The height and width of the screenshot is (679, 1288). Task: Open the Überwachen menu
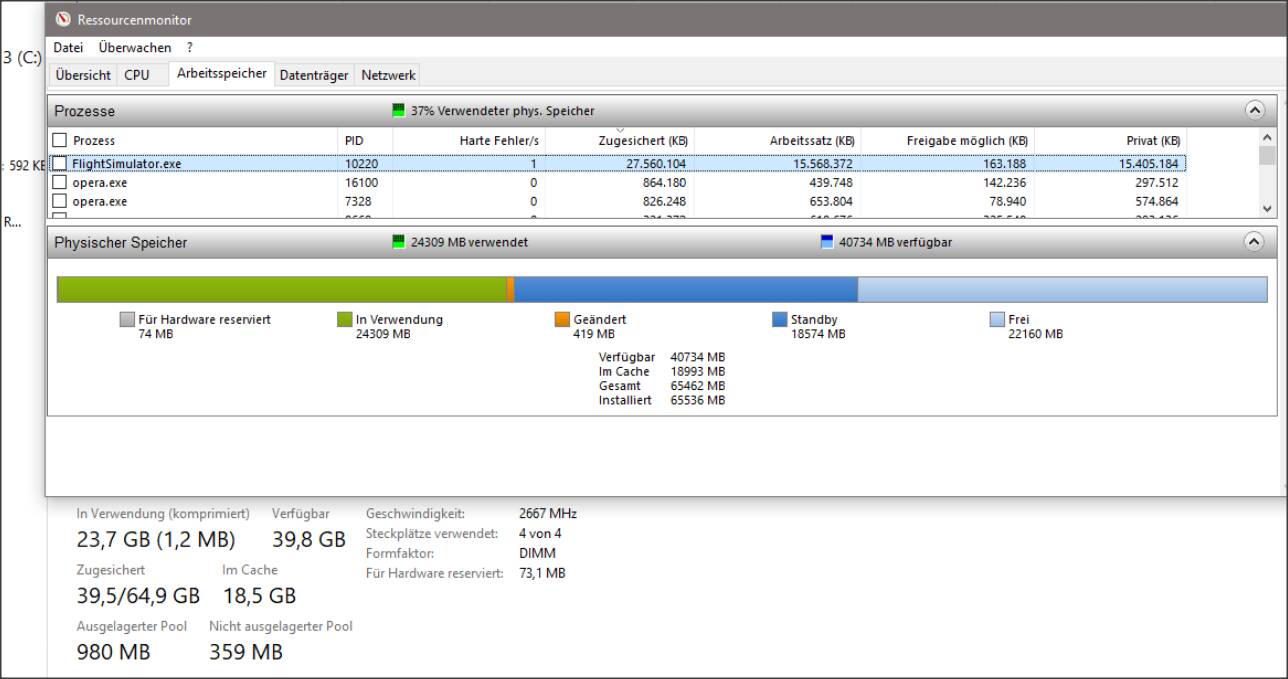(x=135, y=47)
